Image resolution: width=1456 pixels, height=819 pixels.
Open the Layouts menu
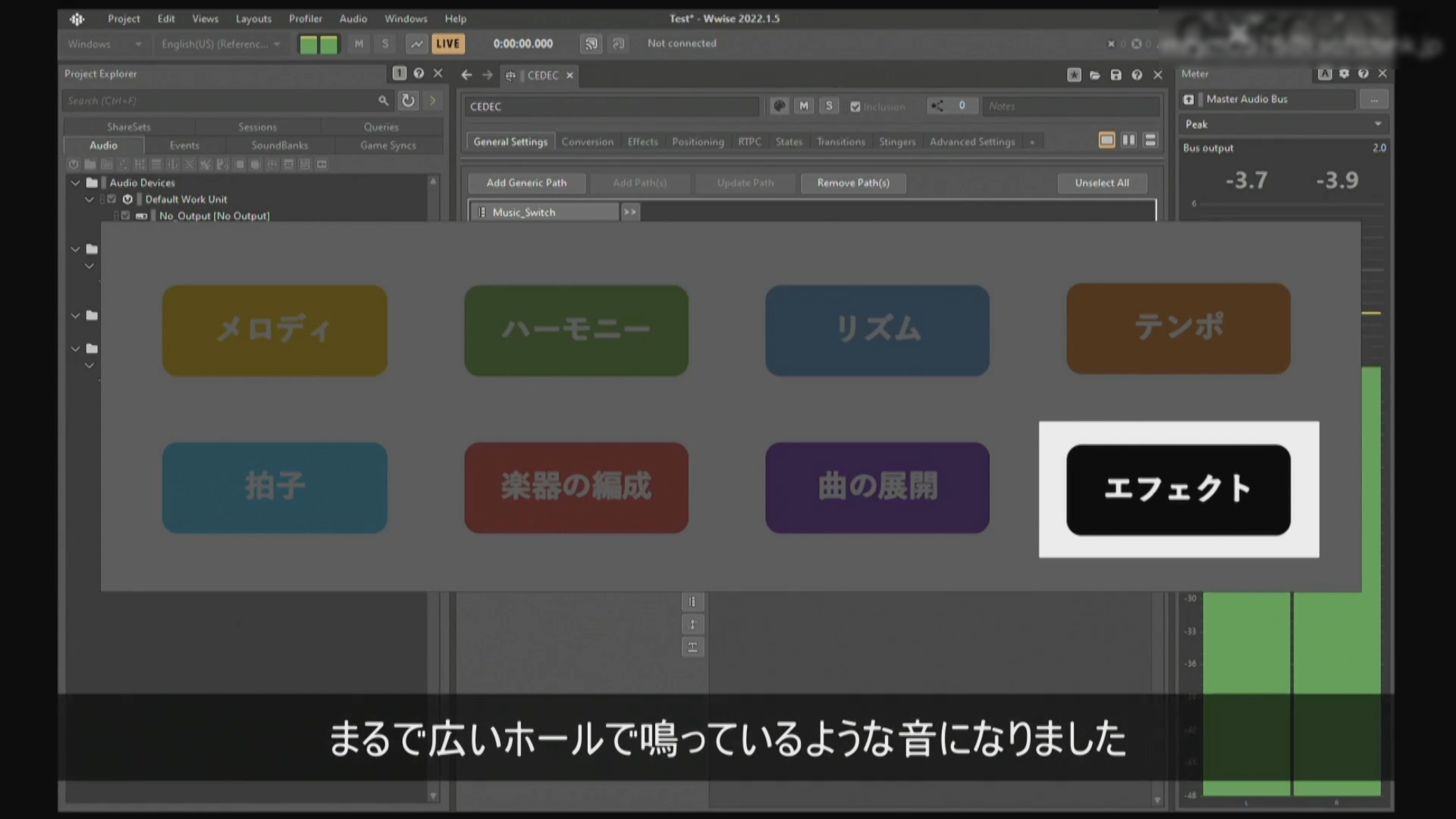coord(253,19)
